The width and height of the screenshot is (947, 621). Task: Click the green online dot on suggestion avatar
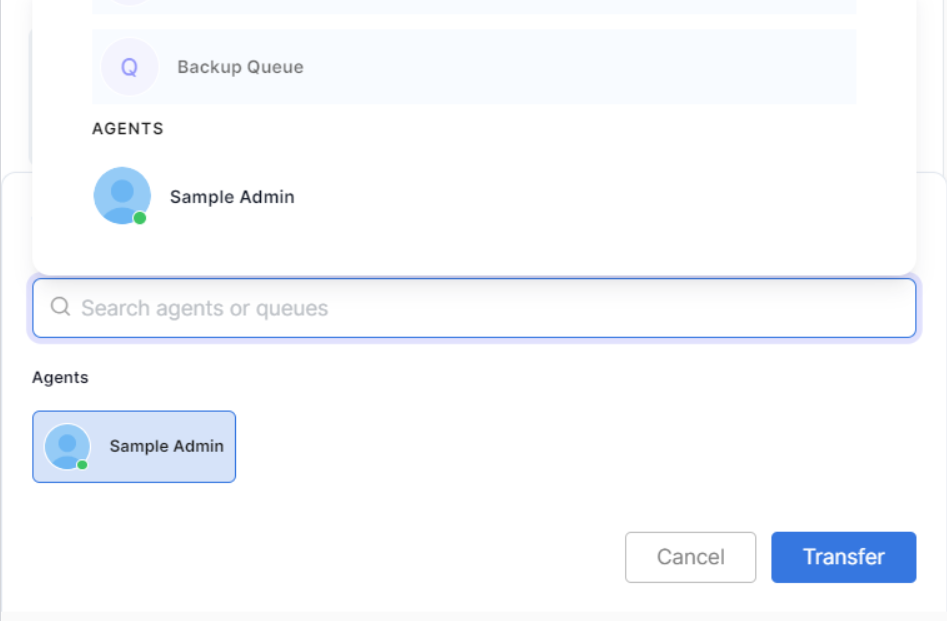pos(140,218)
